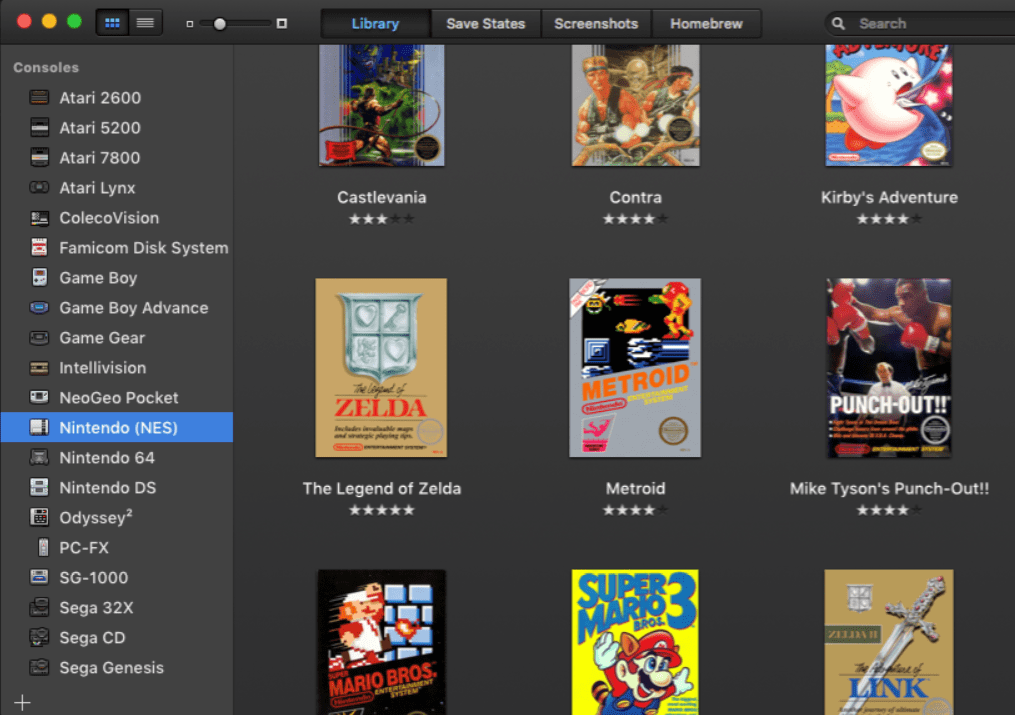Click the search magnifier icon
Screen dimensions: 1015x715
(838, 24)
